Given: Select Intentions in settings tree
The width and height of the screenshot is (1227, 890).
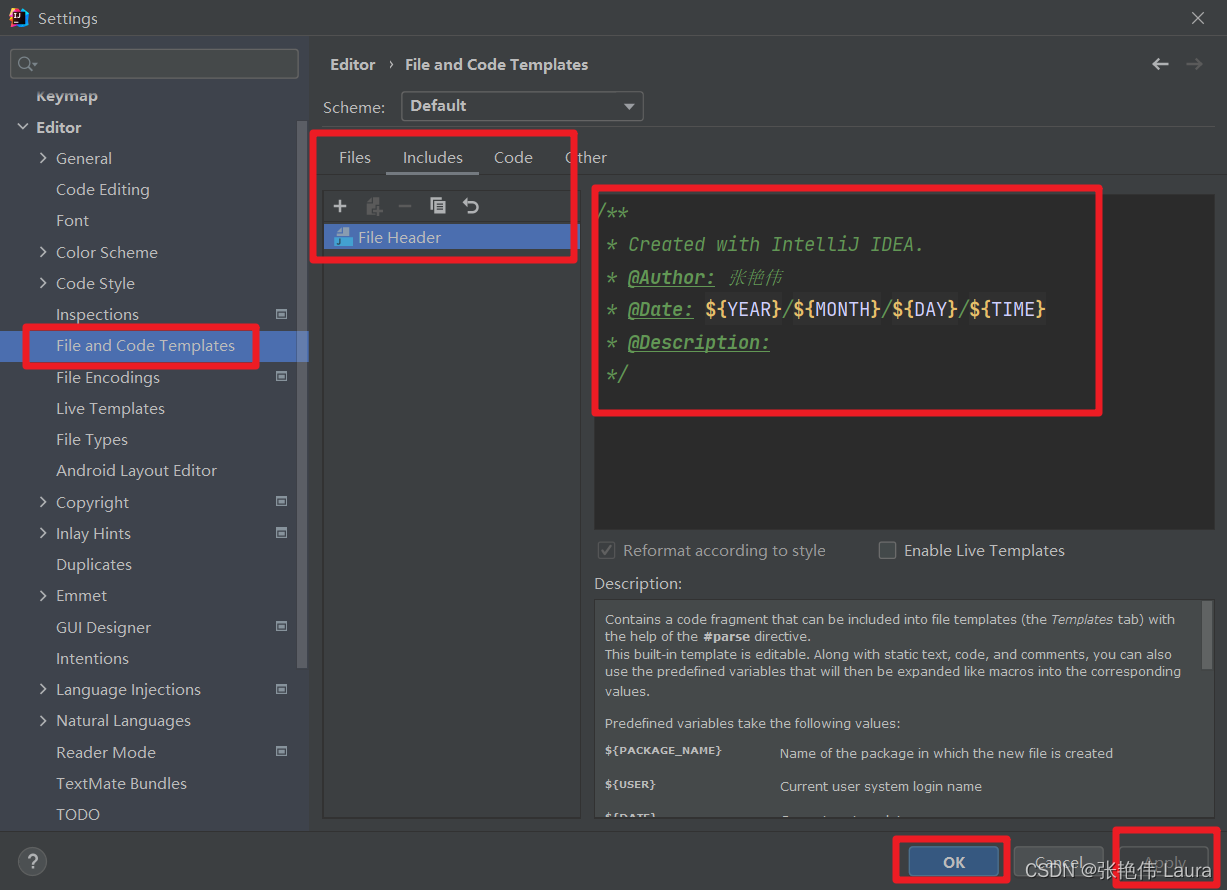Looking at the screenshot, I should point(92,658).
